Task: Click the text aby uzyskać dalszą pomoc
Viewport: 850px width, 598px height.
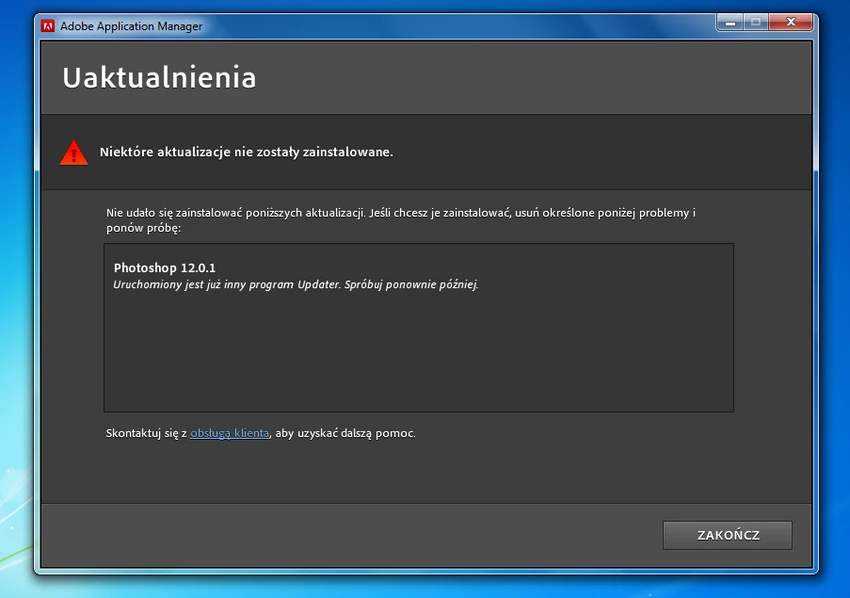Action: coord(345,433)
